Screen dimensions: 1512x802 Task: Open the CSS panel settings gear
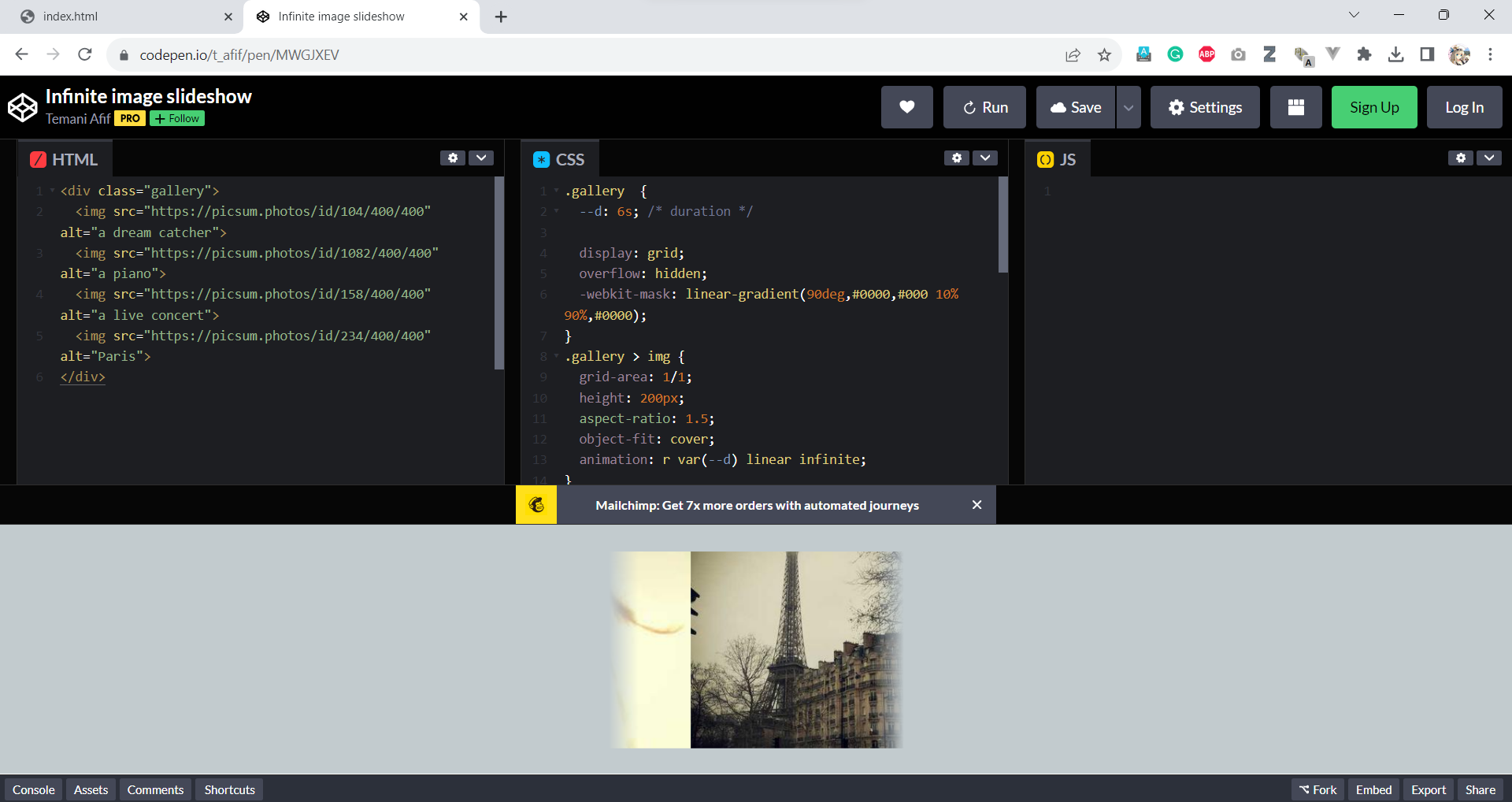(x=956, y=158)
